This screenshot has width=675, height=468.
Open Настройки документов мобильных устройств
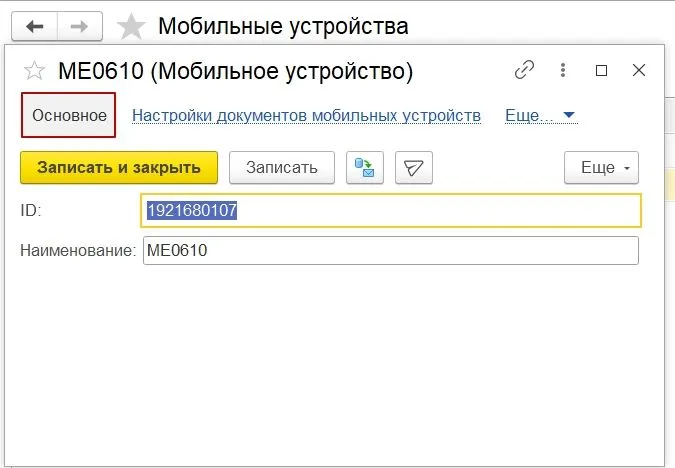point(306,116)
